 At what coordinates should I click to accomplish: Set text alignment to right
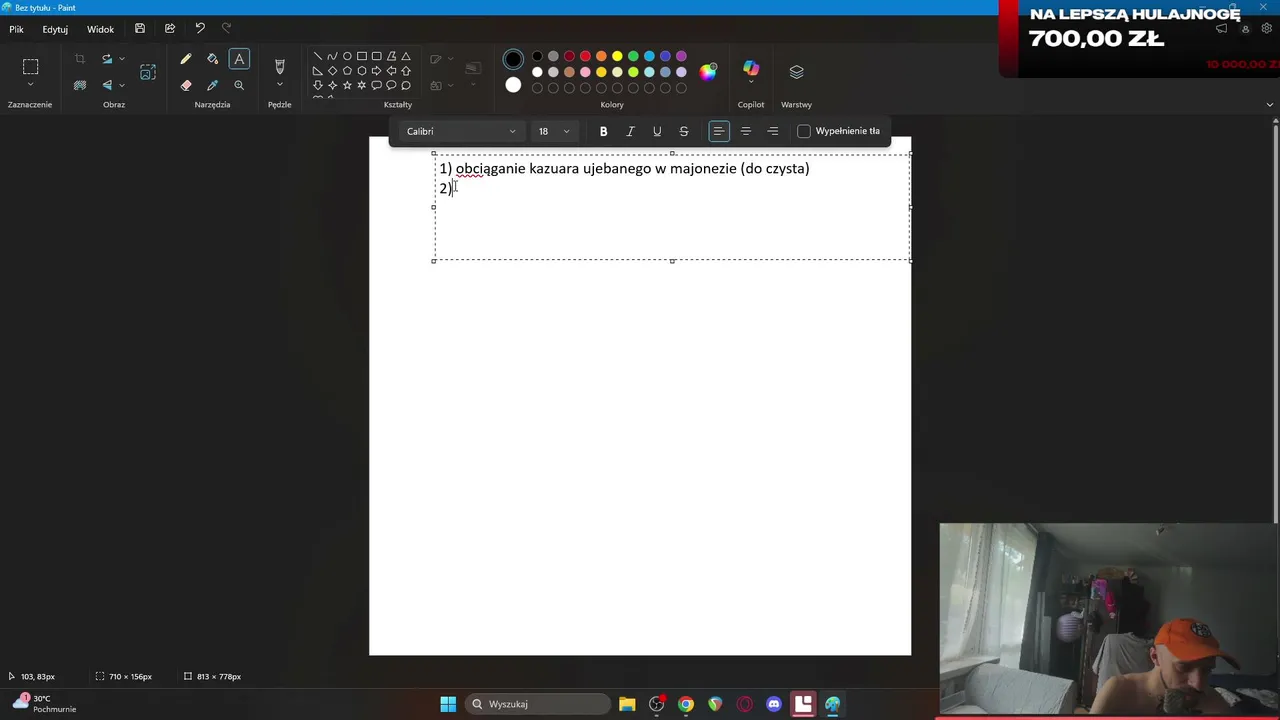tap(773, 131)
